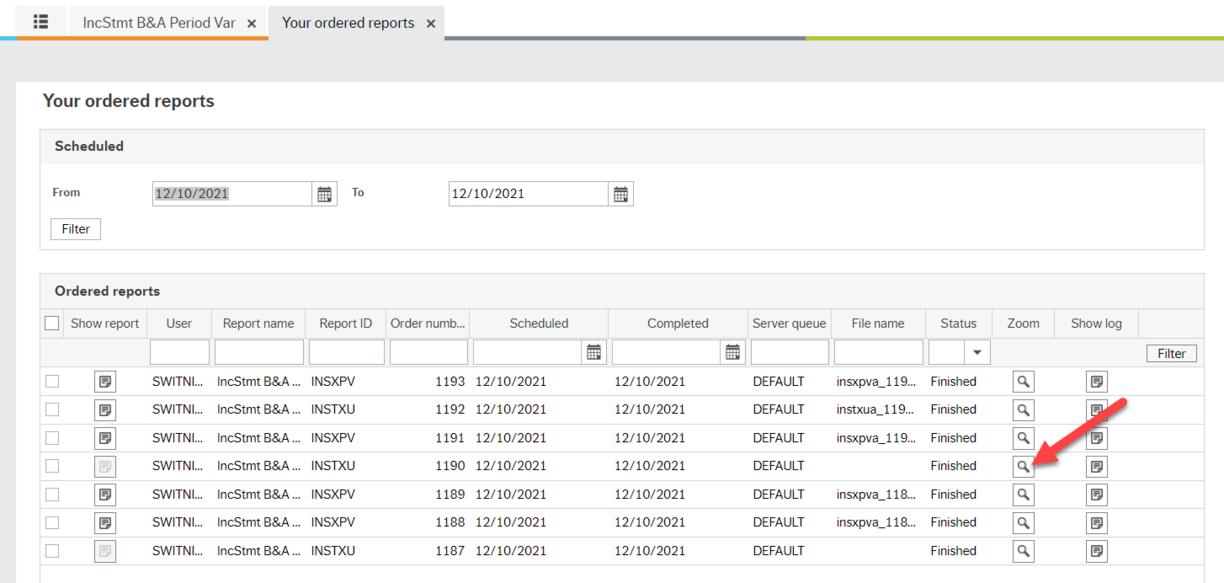This screenshot has width=1224, height=583.
Task: Switch to the IncStmt B&A Period Var tab
Action: [160, 22]
